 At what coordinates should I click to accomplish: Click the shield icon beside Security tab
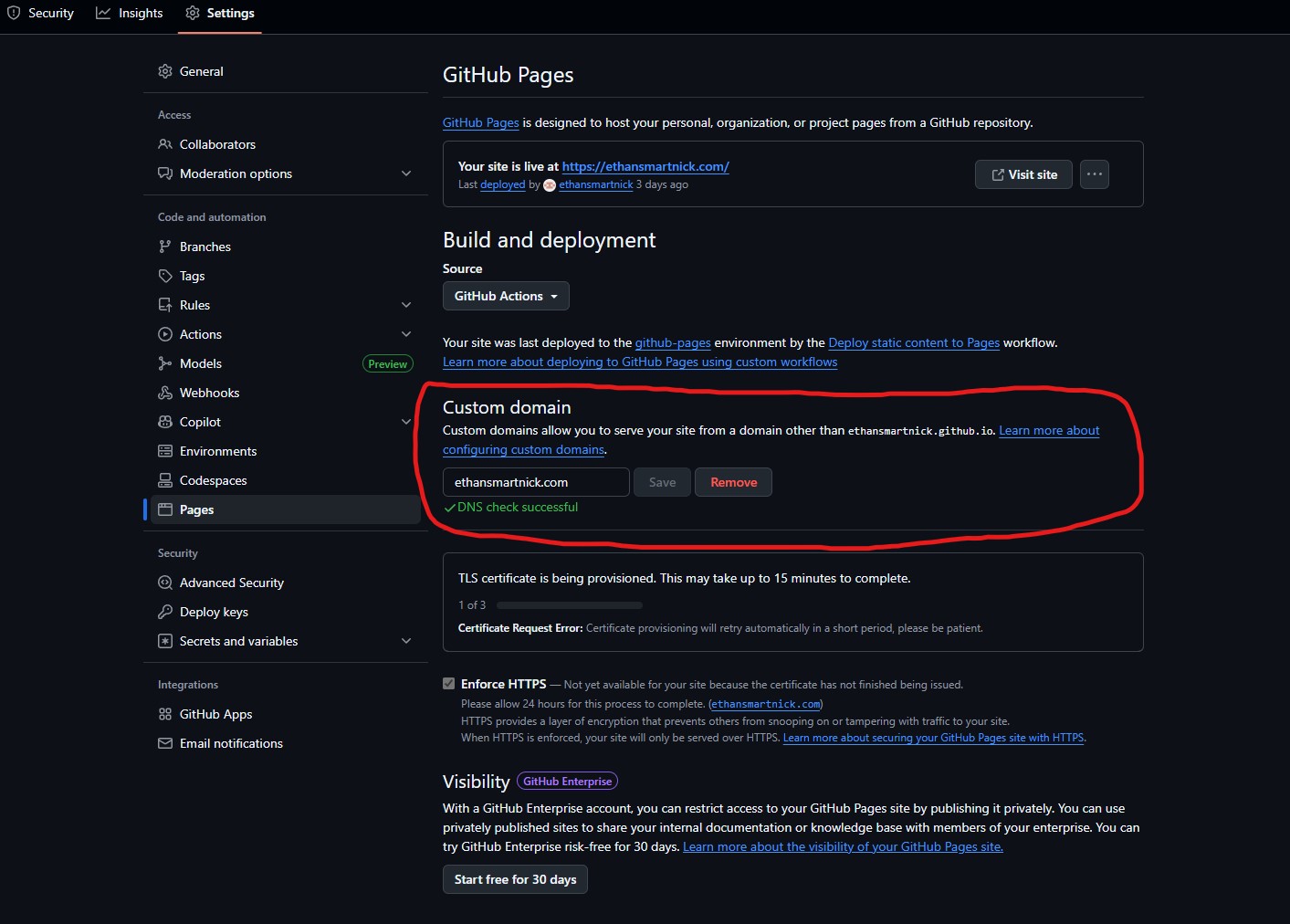click(x=14, y=13)
